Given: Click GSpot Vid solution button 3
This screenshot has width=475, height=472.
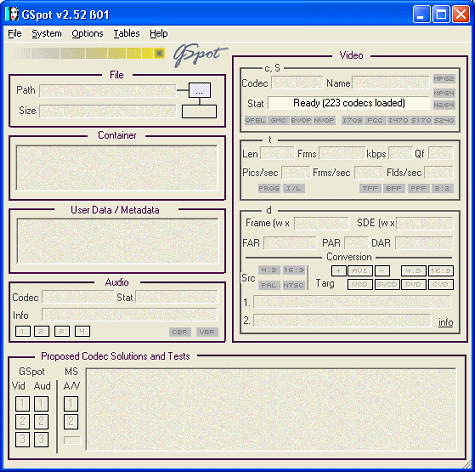Looking at the screenshot, I should 22,439.
